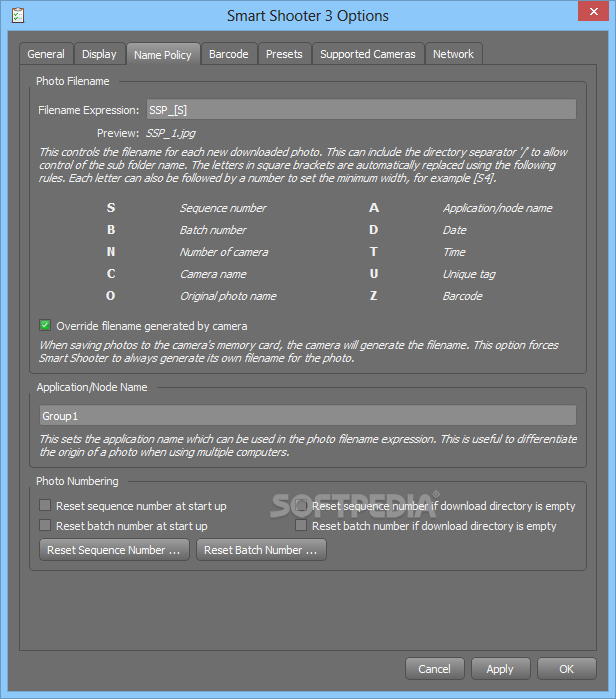The width and height of the screenshot is (616, 699).
Task: Click the 'Date' rule description
Action: tap(455, 230)
